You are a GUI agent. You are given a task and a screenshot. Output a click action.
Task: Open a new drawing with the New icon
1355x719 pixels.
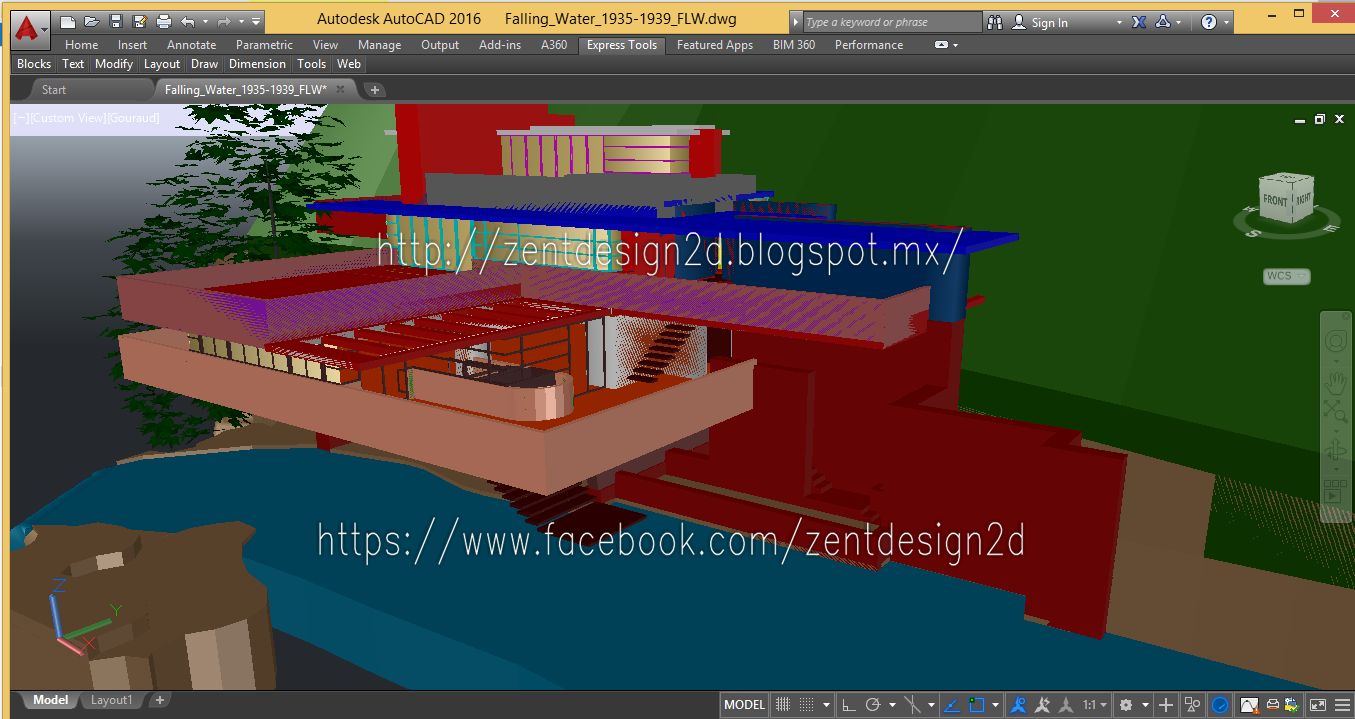[x=67, y=20]
